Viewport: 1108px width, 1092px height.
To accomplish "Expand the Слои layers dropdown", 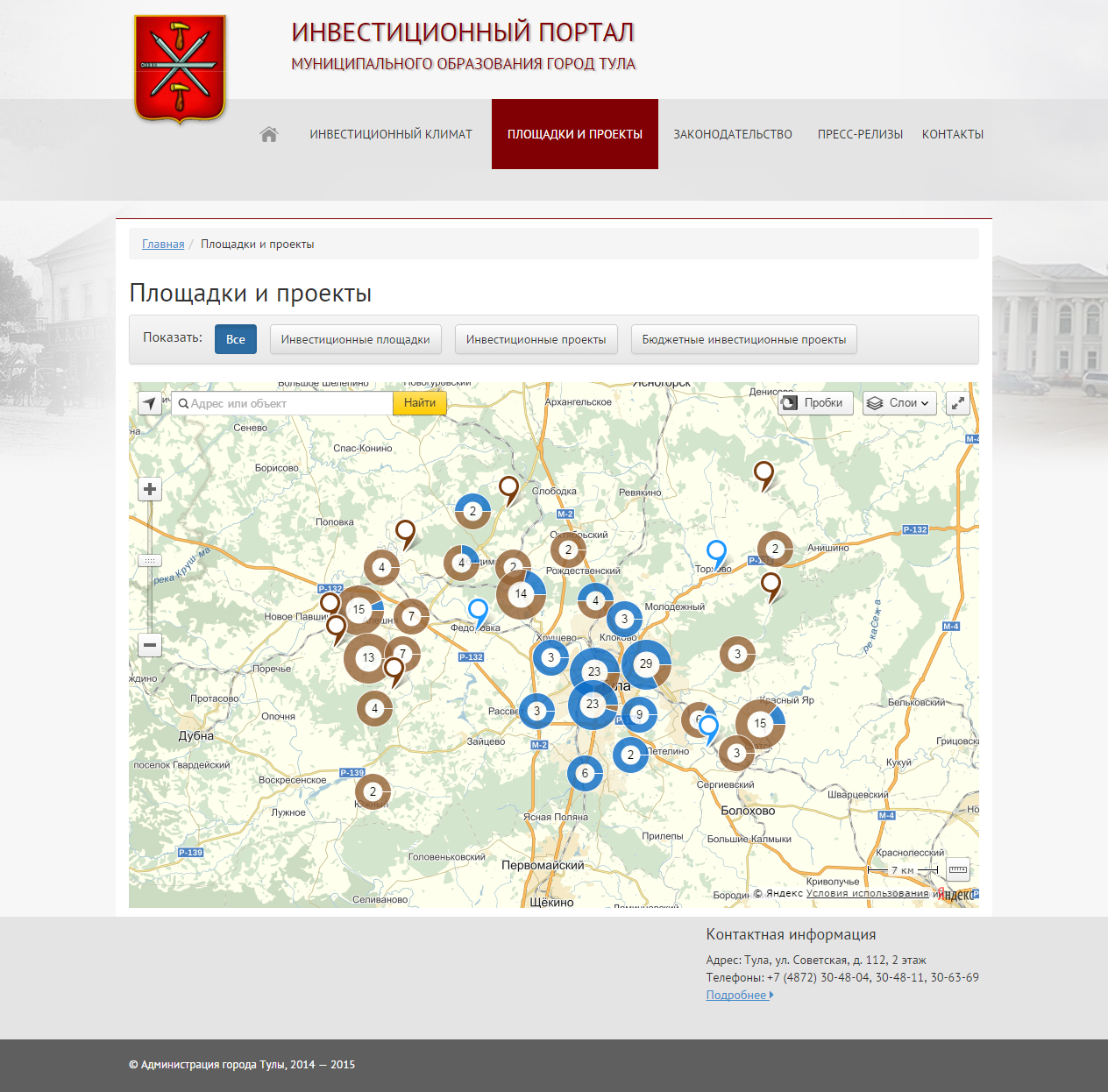I will (899, 403).
